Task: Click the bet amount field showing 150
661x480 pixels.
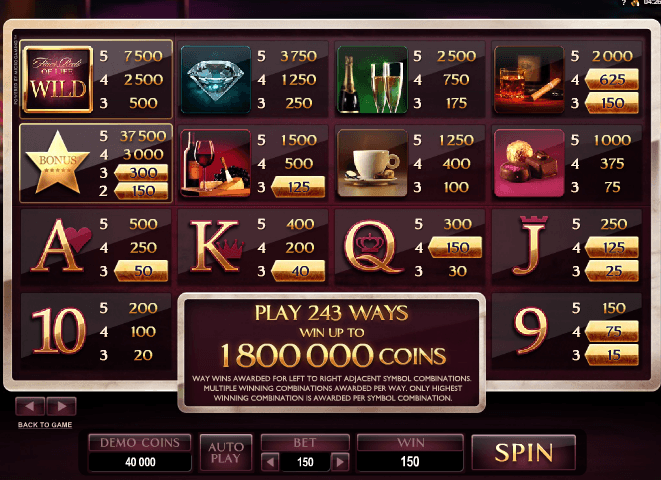Action: [x=305, y=462]
